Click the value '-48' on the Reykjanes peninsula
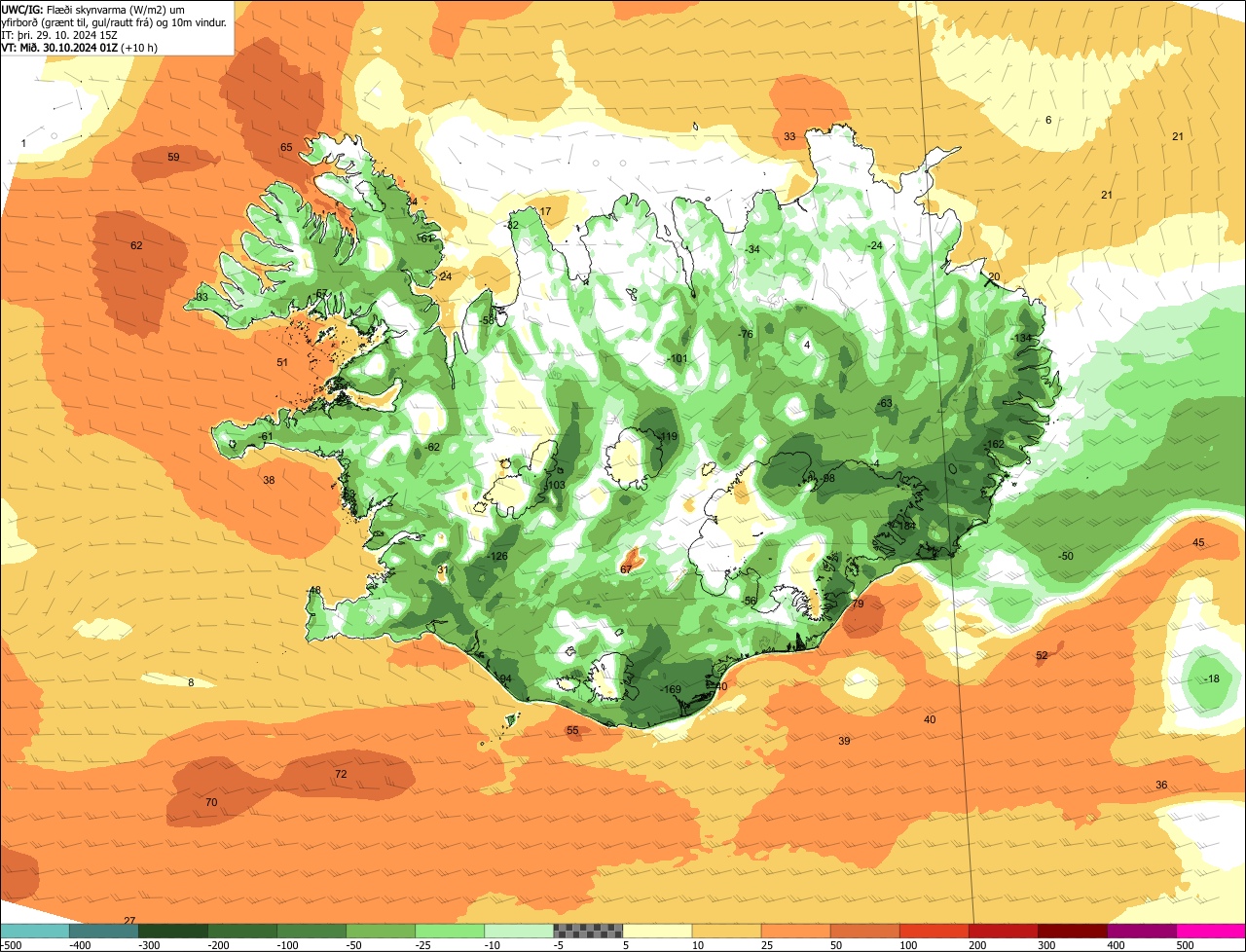The image size is (1246, 952). [313, 591]
